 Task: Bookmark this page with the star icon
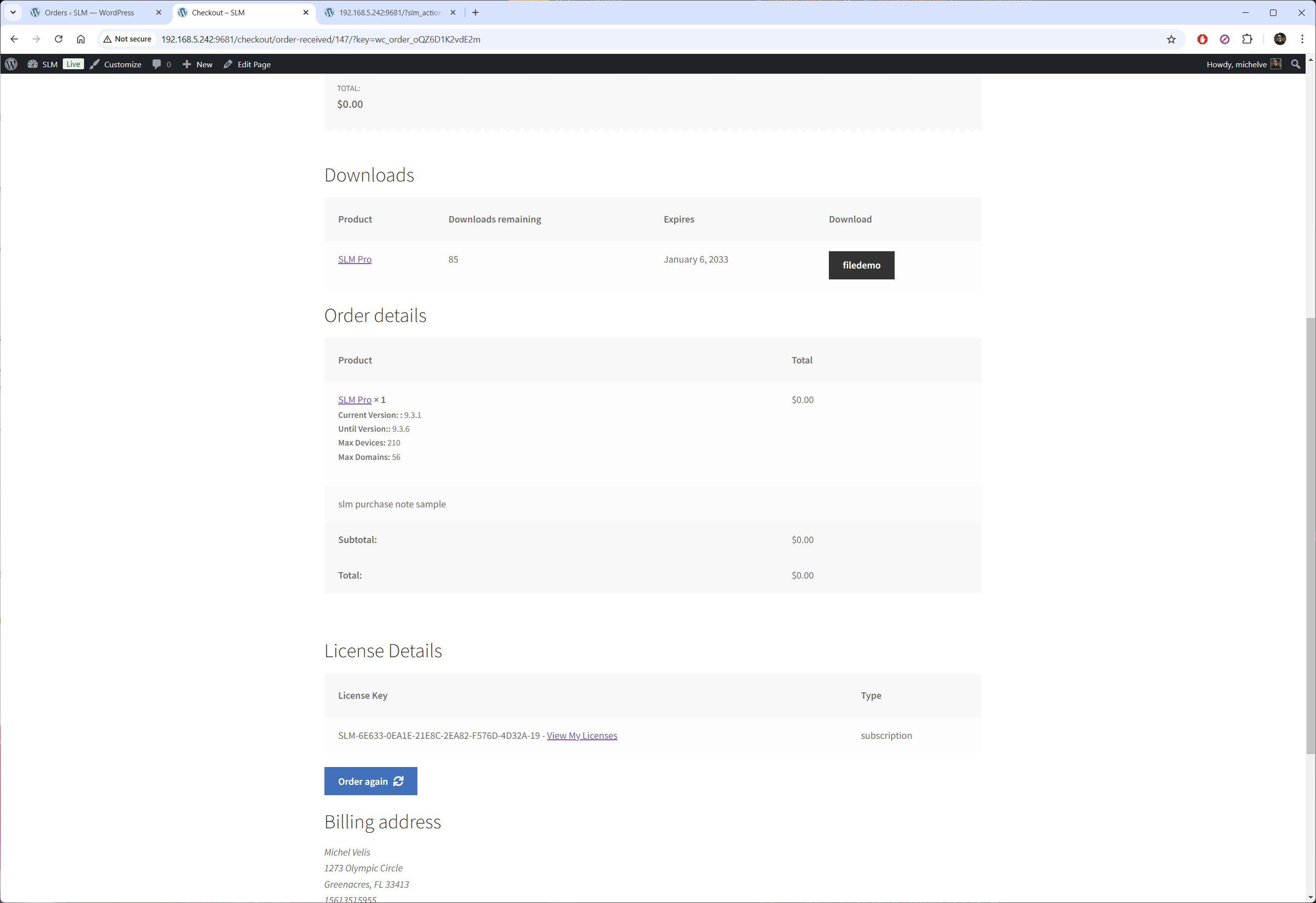pyautogui.click(x=1171, y=39)
